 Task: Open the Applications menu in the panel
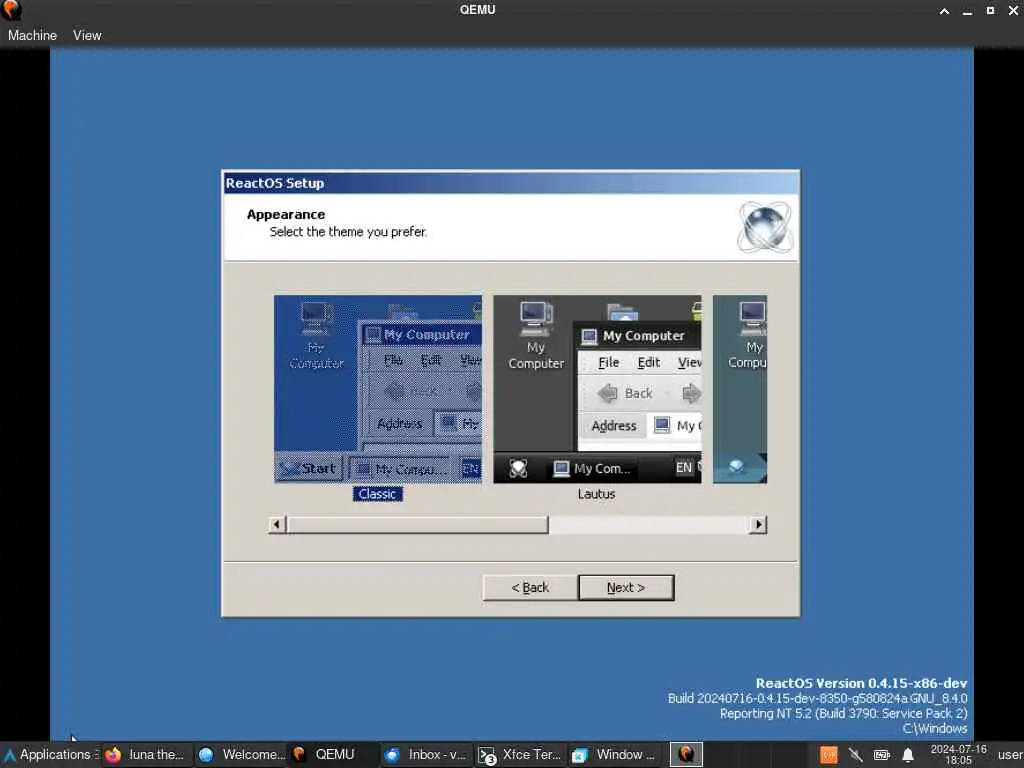49,754
